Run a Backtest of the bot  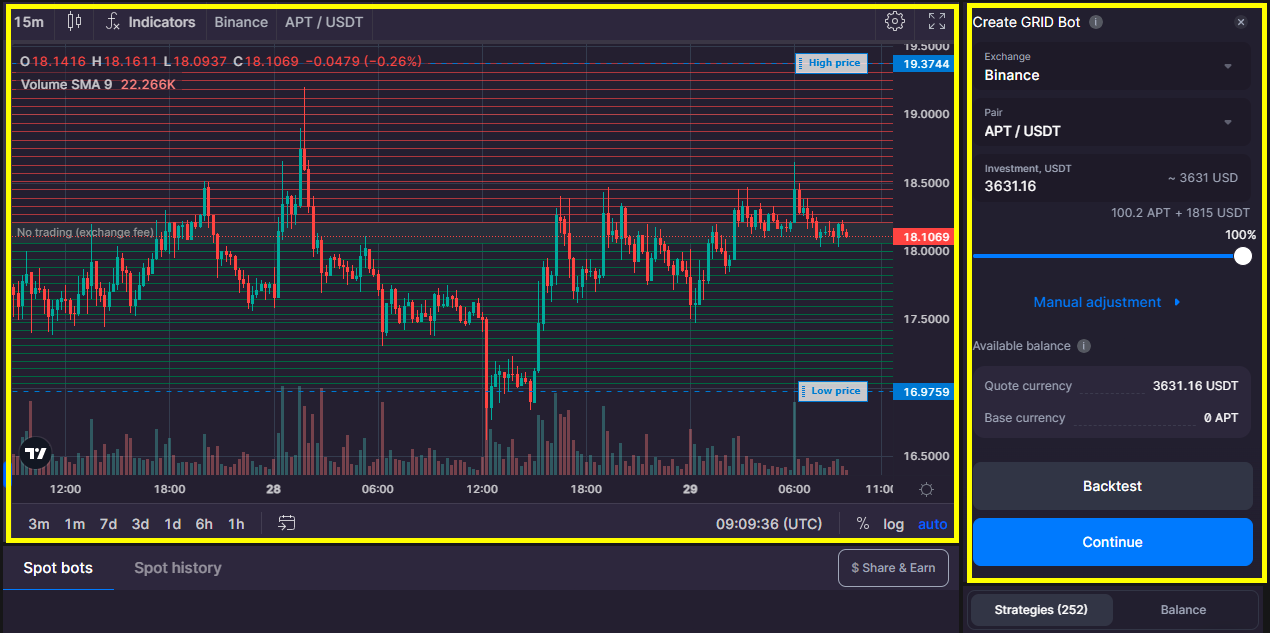pos(1112,485)
